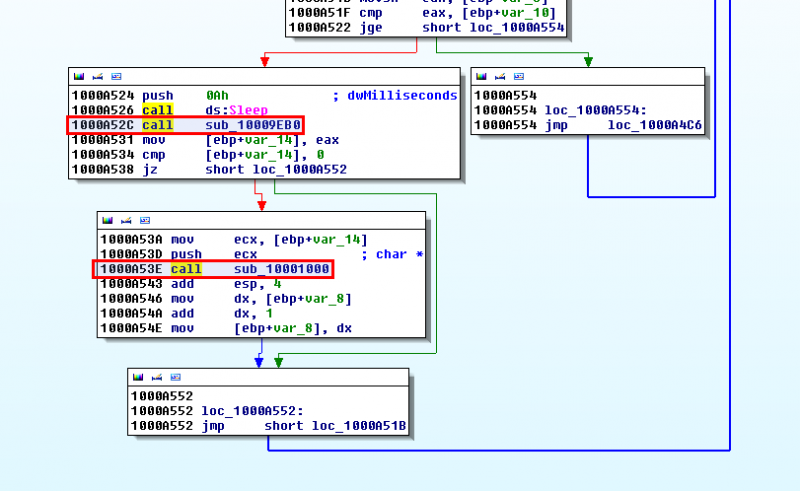
Task: Click node color icon on Sleep call block
Action: (79, 76)
